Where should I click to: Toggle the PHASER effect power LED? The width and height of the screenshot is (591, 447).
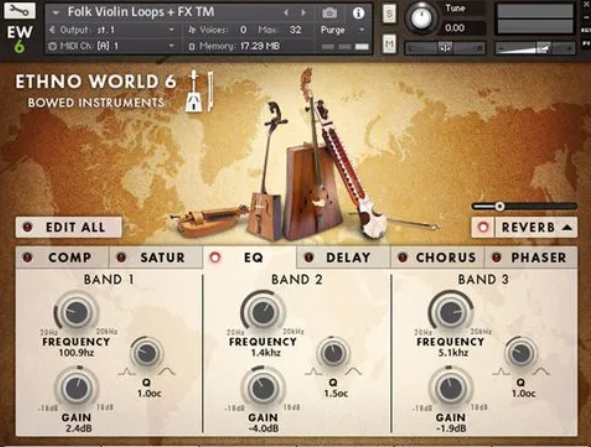coord(496,257)
